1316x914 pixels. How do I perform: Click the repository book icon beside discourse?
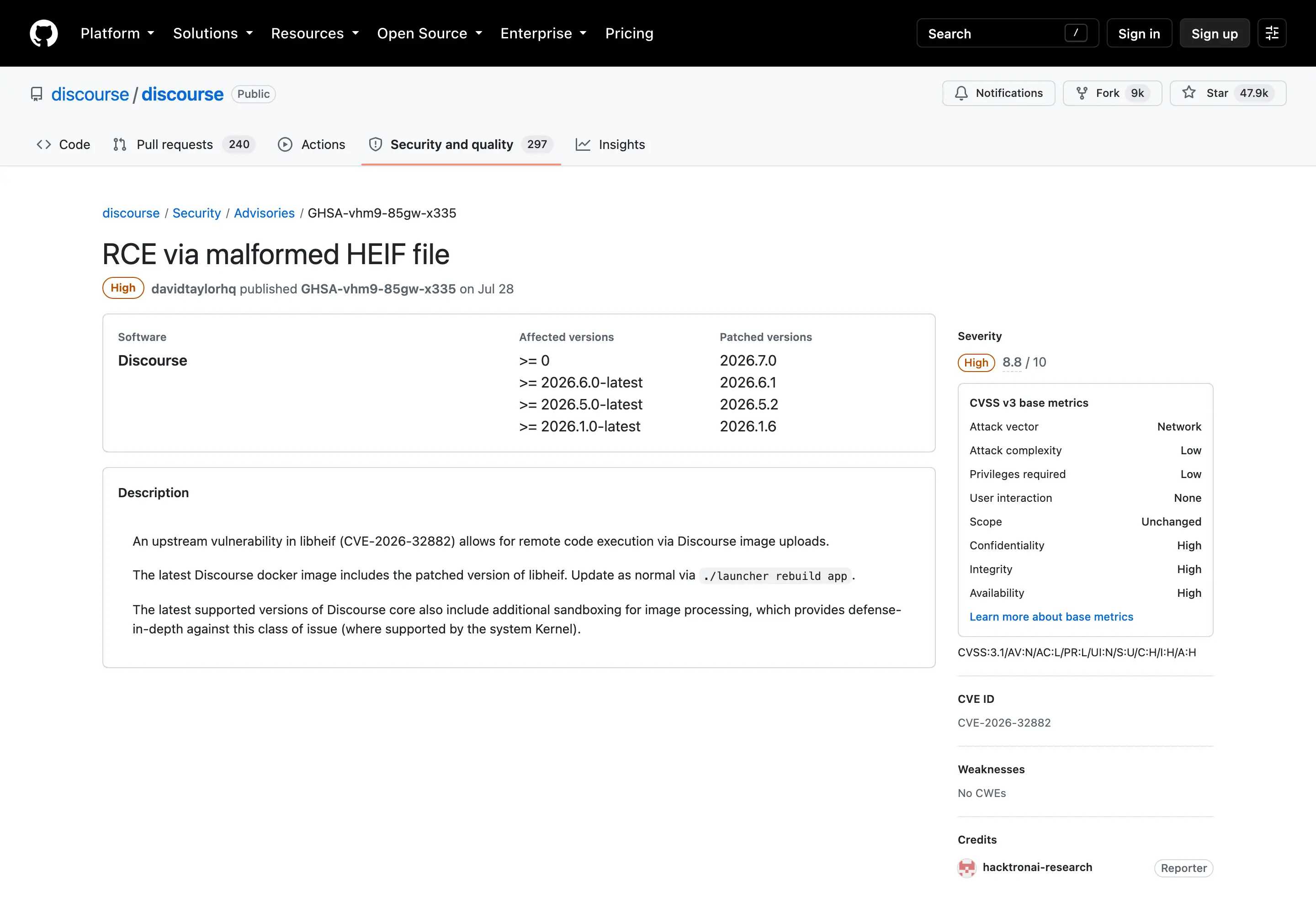tap(37, 94)
